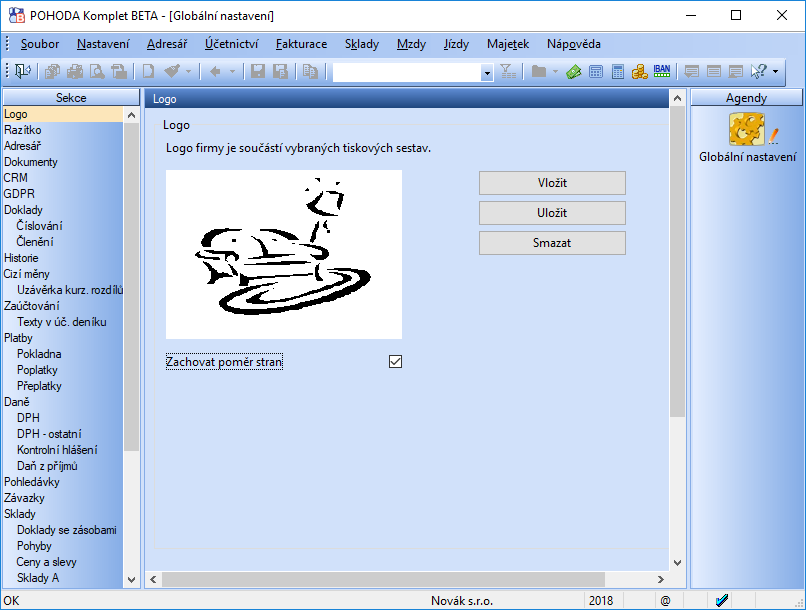806x610 pixels.
Task: Open dropdown arrow next to back arrow
Action: 232,71
